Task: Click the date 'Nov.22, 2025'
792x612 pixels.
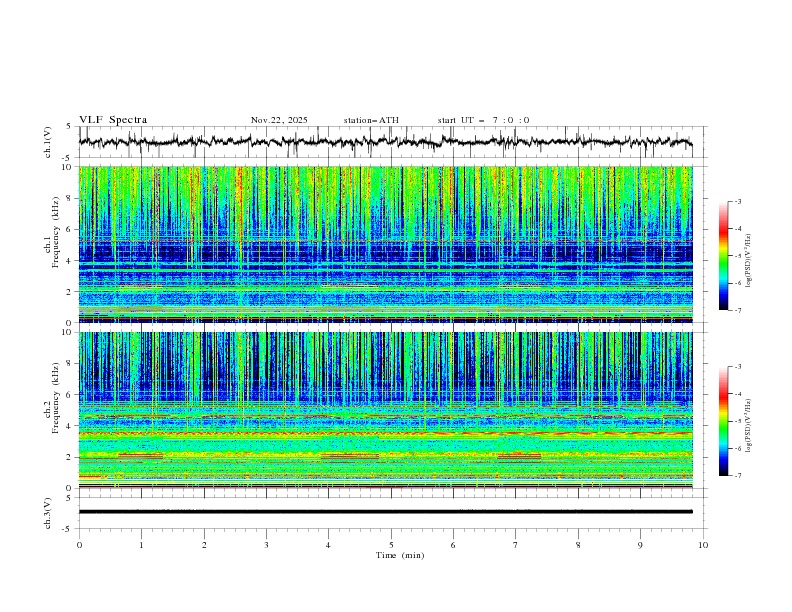Action: 279,120
